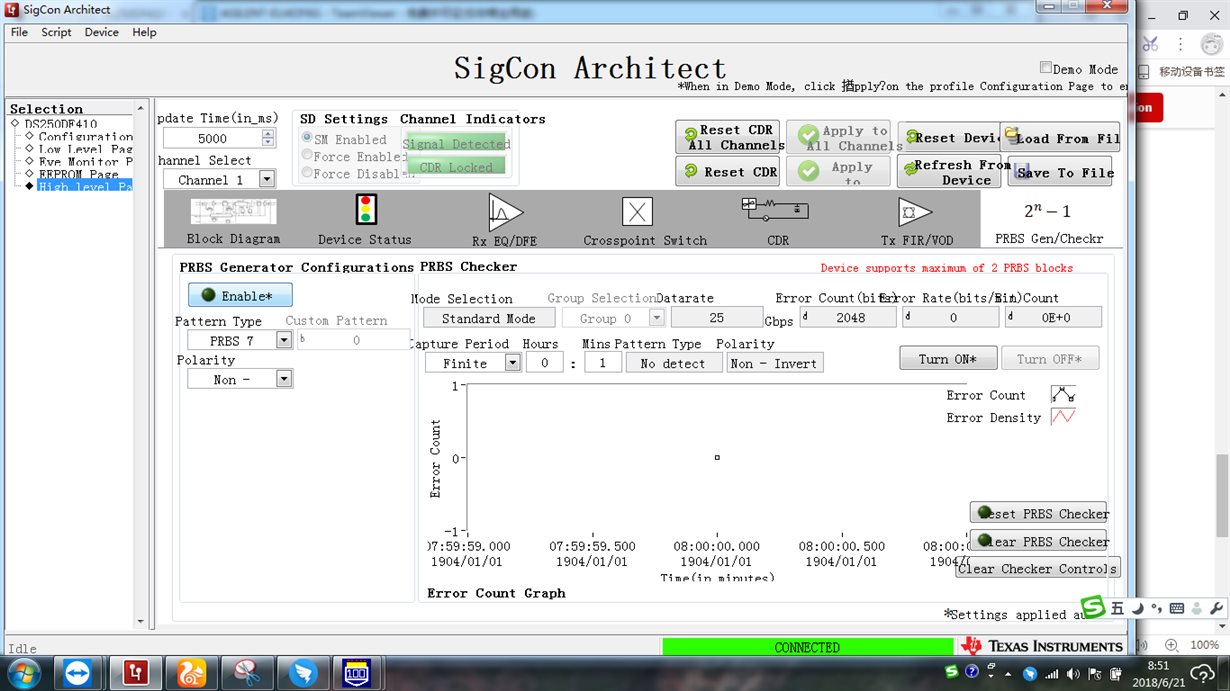The image size is (1230, 691).
Task: Open the Crosspoint Switch icon
Action: pyautogui.click(x=637, y=211)
